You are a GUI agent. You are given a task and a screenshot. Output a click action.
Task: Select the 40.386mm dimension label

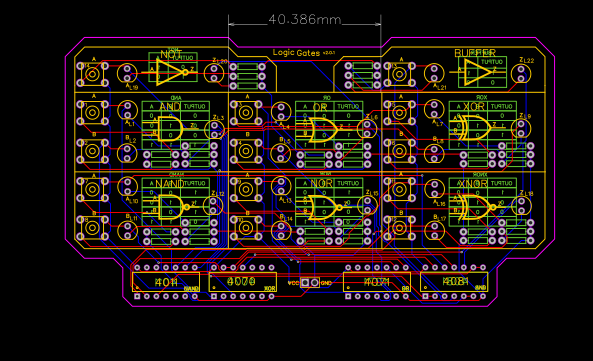(x=304, y=20)
